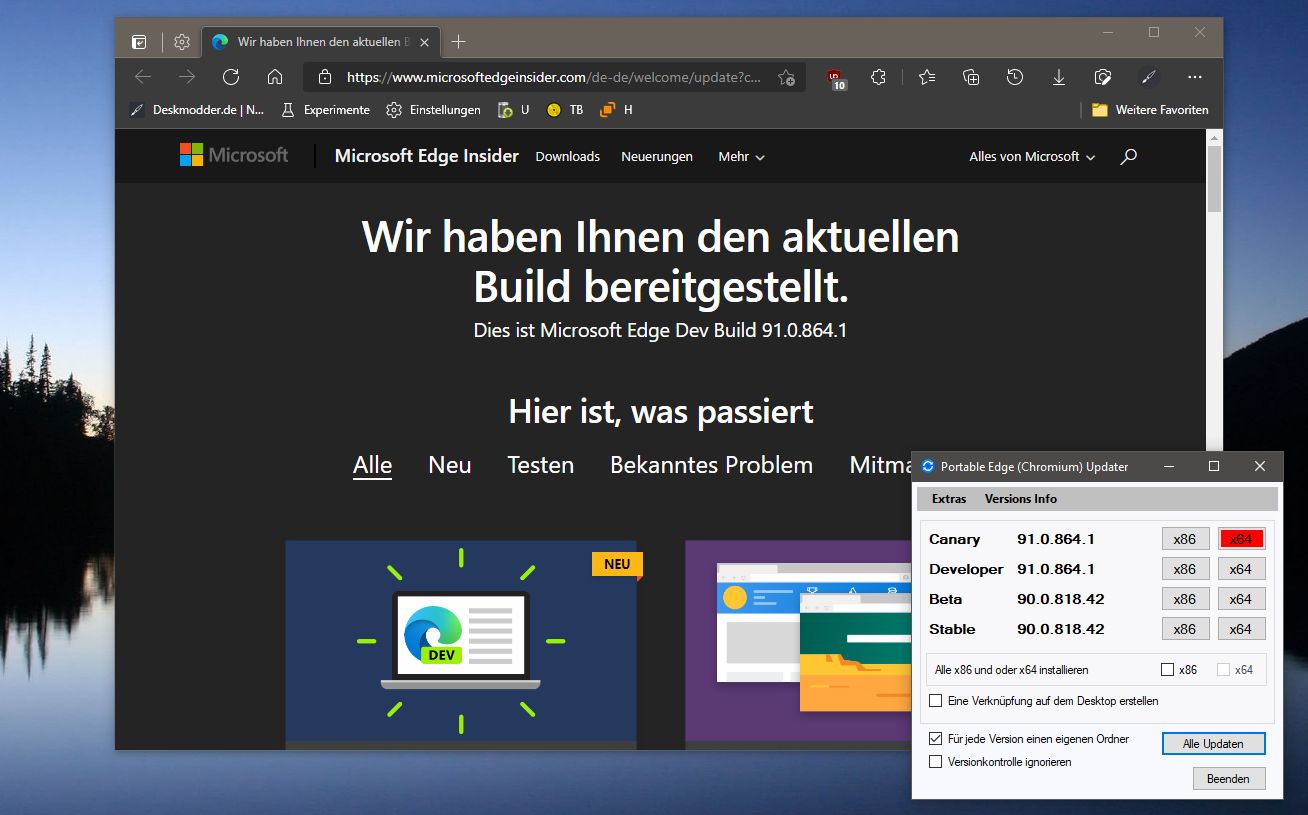Check the 'Alle x64' install checkbox
Viewport: 1308px width, 815px height.
pyautogui.click(x=1223, y=670)
